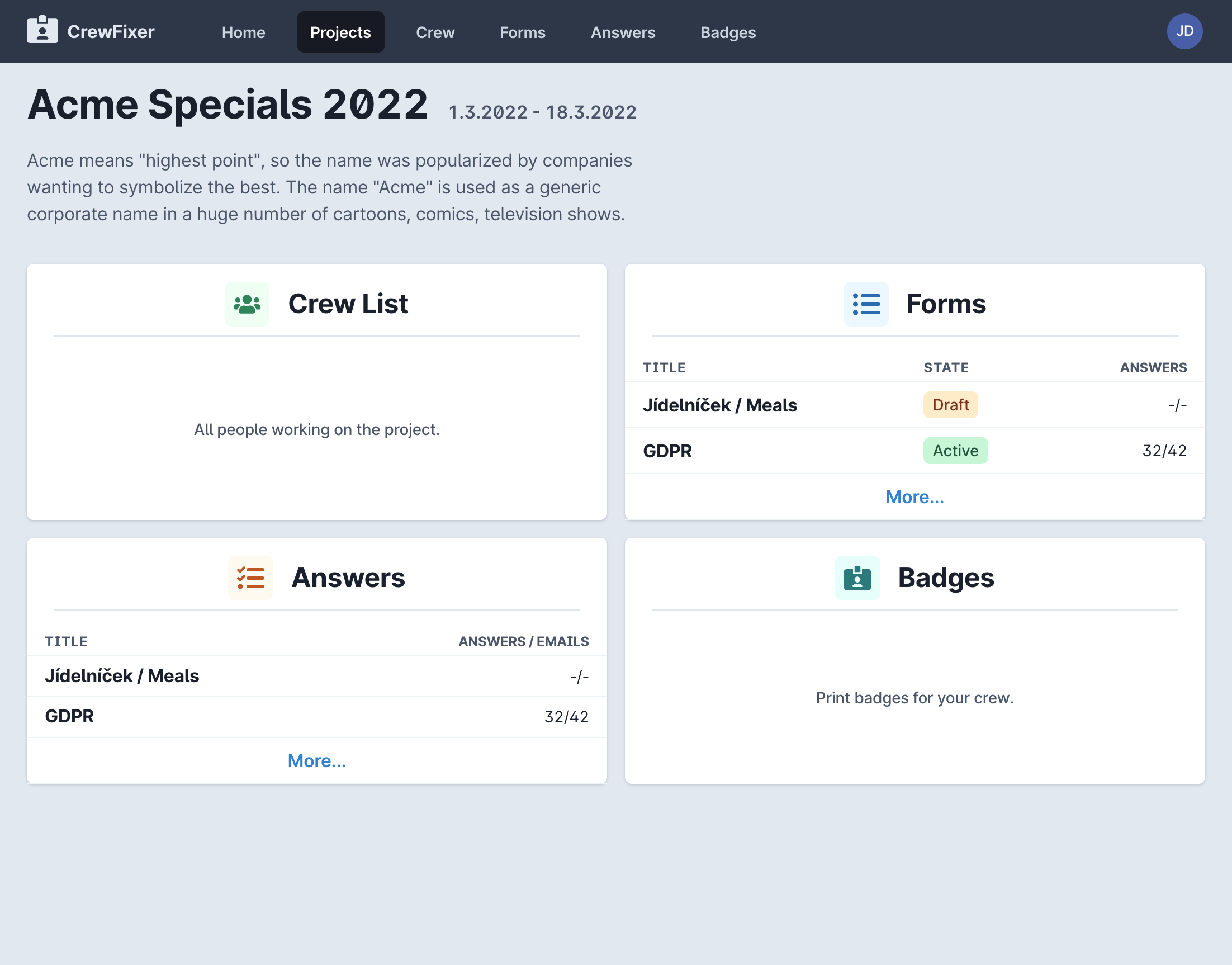Screen dimensions: 1232x965
Task: Open the GDPR form row in Forms
Action: pos(667,451)
